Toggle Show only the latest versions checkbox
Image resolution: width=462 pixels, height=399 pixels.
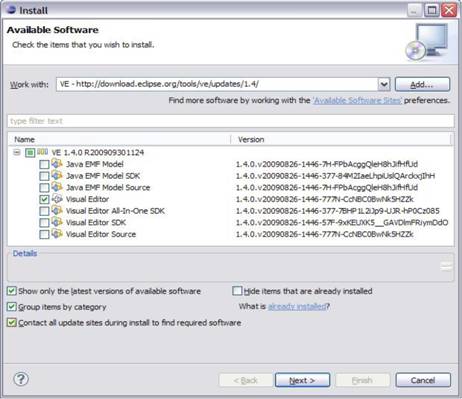12,291
